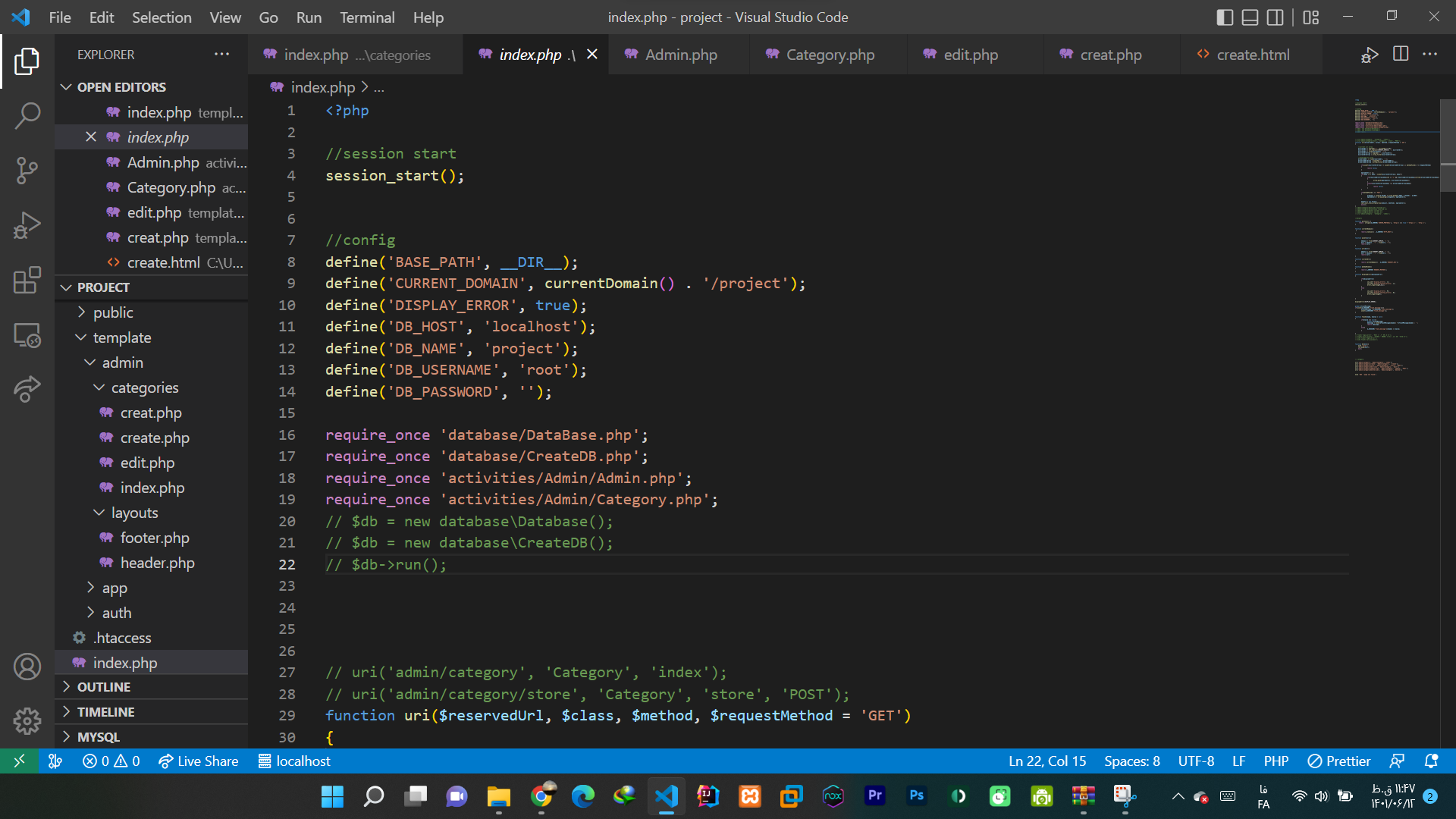Image resolution: width=1456 pixels, height=819 pixels.
Task: Open the Search view in activity bar
Action: [x=27, y=116]
